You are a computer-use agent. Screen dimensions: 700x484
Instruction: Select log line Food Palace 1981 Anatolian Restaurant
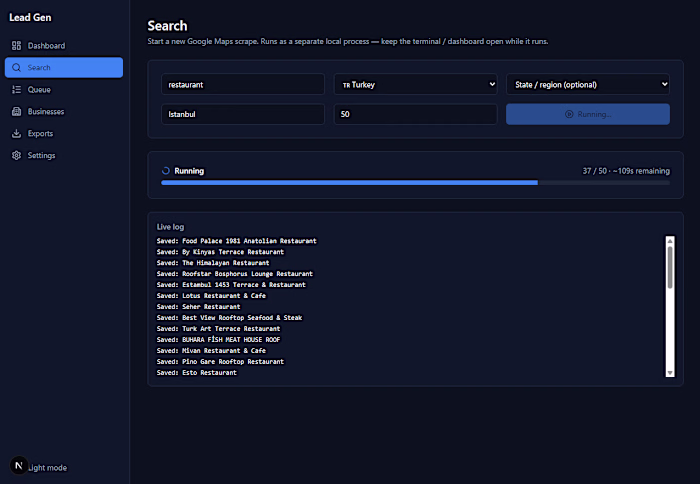(x=236, y=241)
